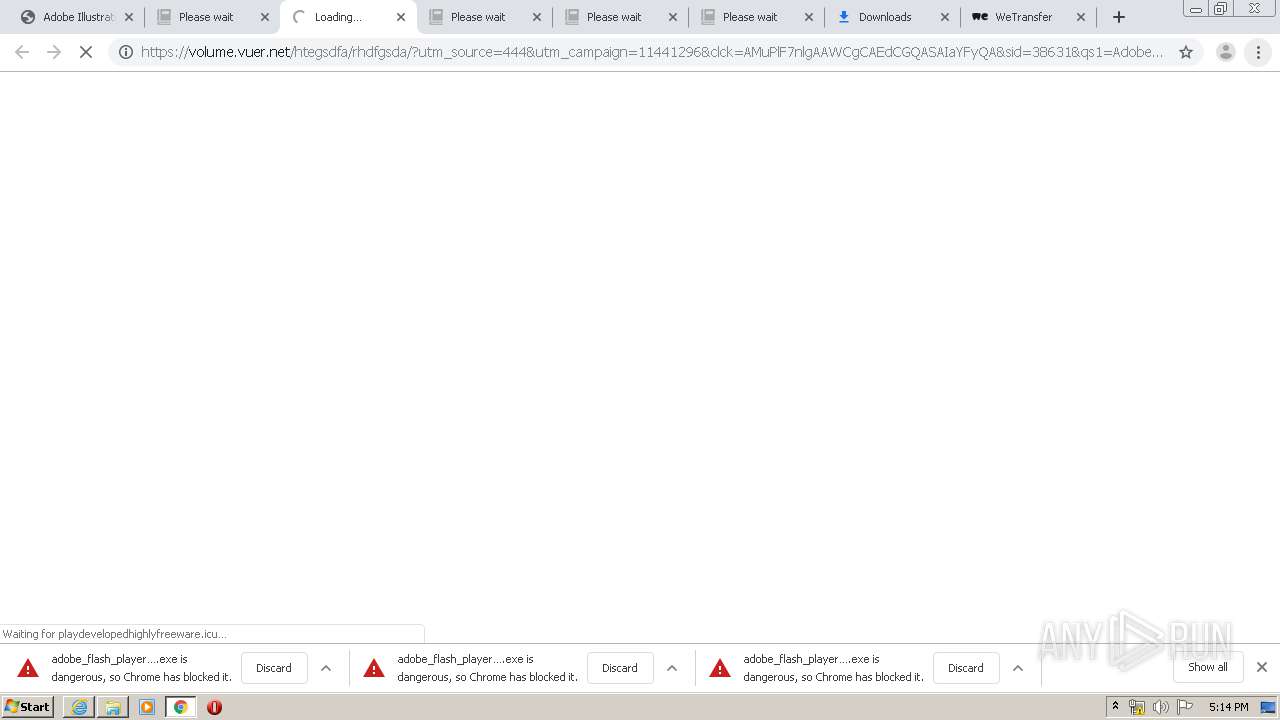The image size is (1280, 720).
Task: Open Windows Explorer from taskbar
Action: pyautogui.click(x=113, y=707)
